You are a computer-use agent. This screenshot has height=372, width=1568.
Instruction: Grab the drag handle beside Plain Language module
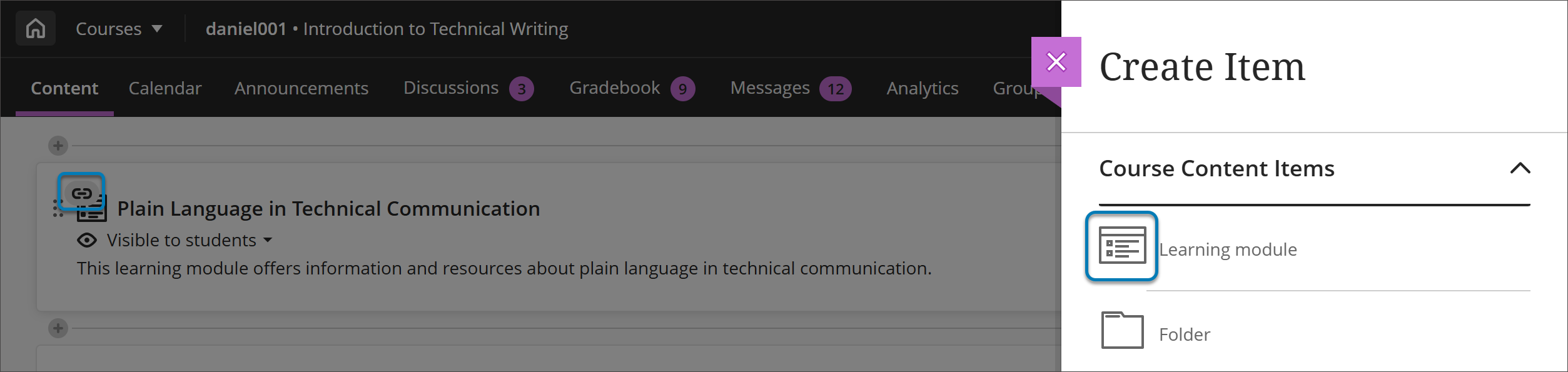58,208
